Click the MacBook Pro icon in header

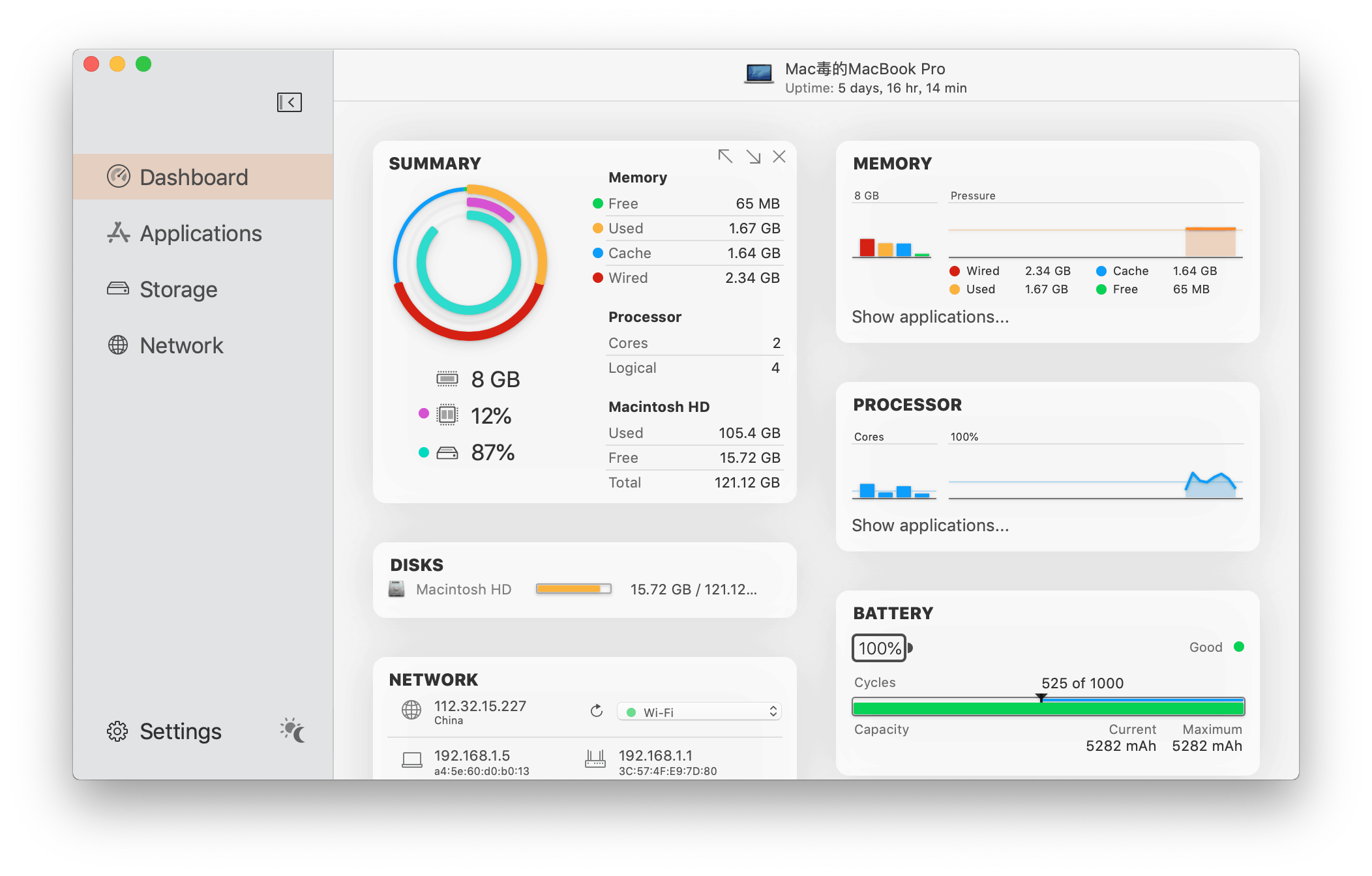click(x=759, y=74)
